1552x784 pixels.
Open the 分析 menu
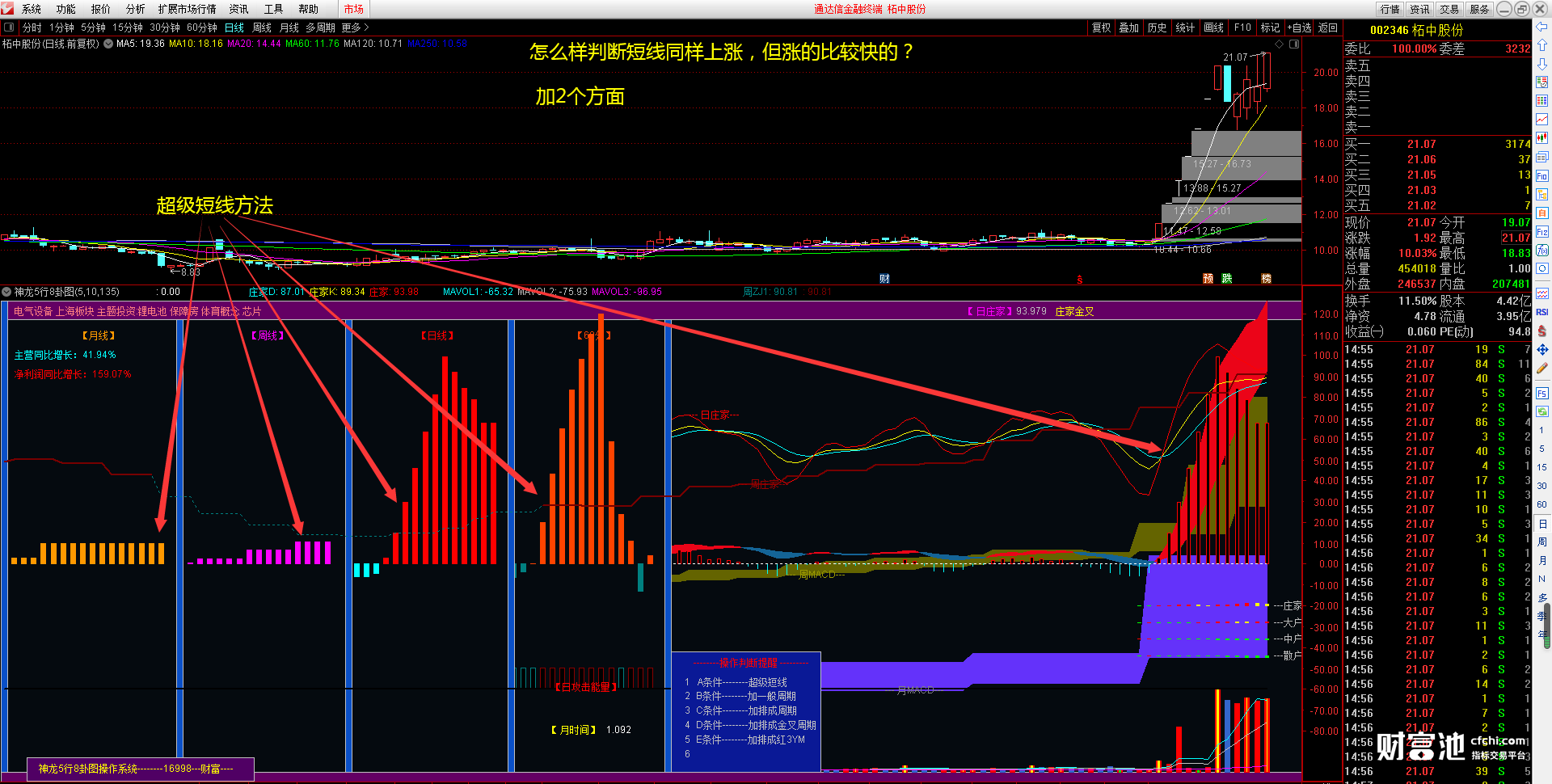(136, 9)
